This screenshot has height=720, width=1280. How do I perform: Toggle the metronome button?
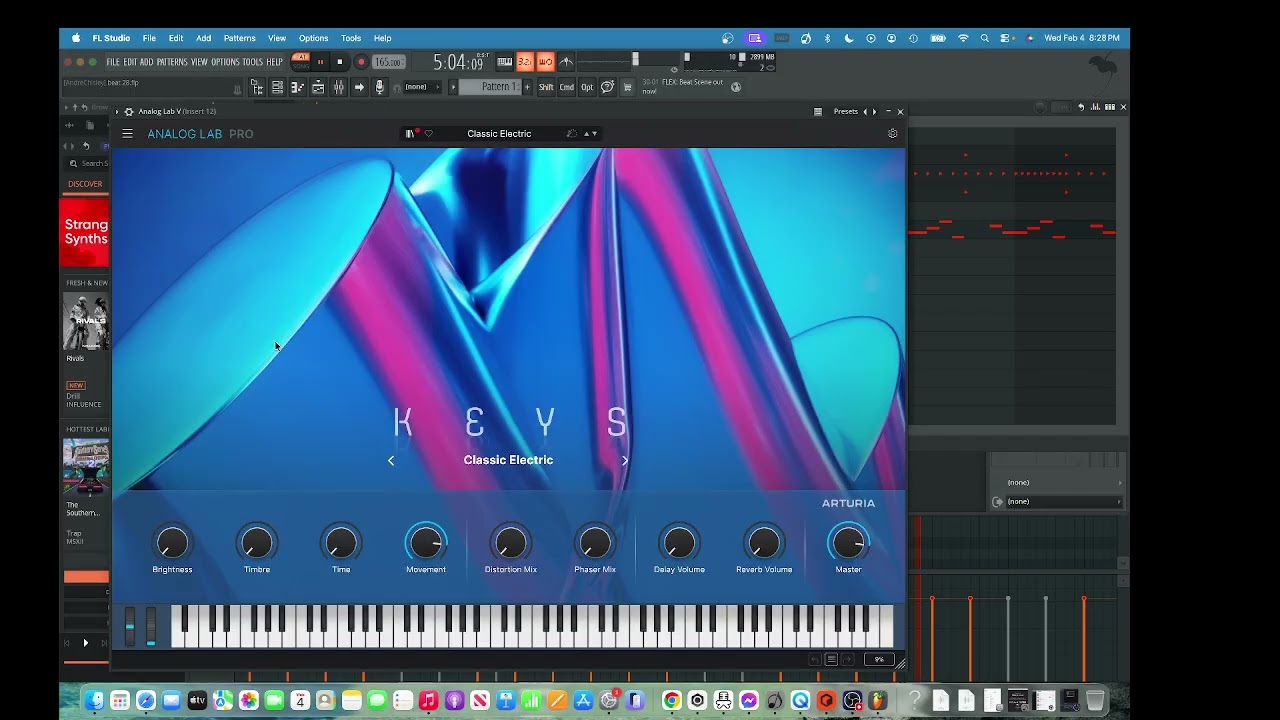[x=566, y=62]
